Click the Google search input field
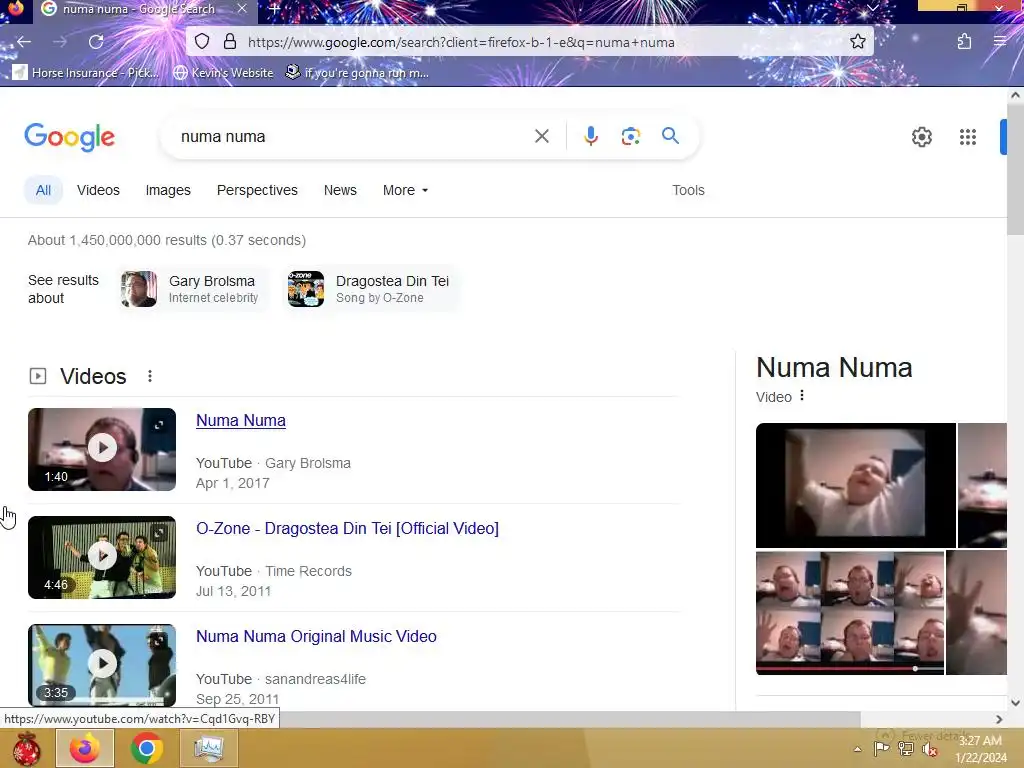The width and height of the screenshot is (1024, 768). (353, 136)
